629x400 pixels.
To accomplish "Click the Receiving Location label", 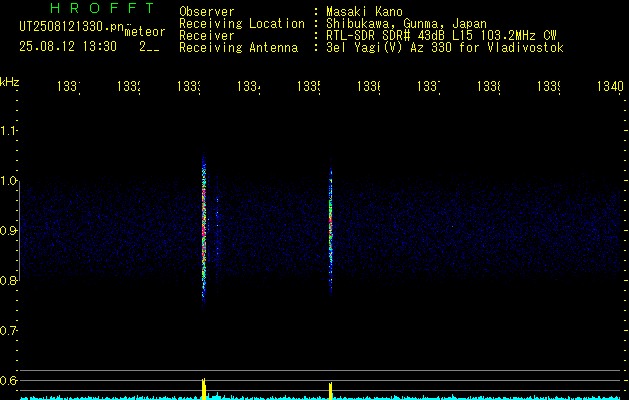I will pyautogui.click(x=242, y=24).
